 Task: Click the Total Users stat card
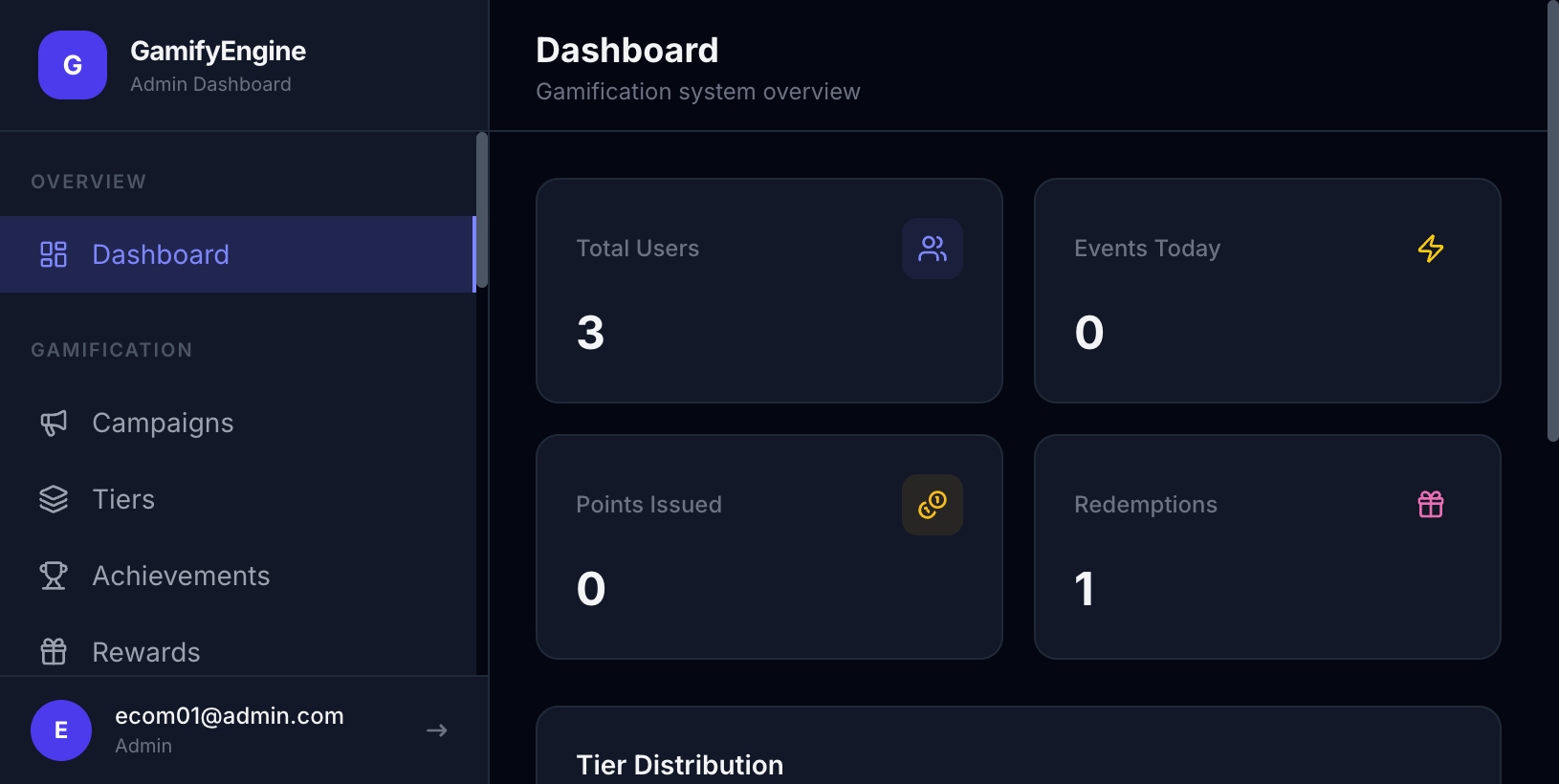coord(770,290)
